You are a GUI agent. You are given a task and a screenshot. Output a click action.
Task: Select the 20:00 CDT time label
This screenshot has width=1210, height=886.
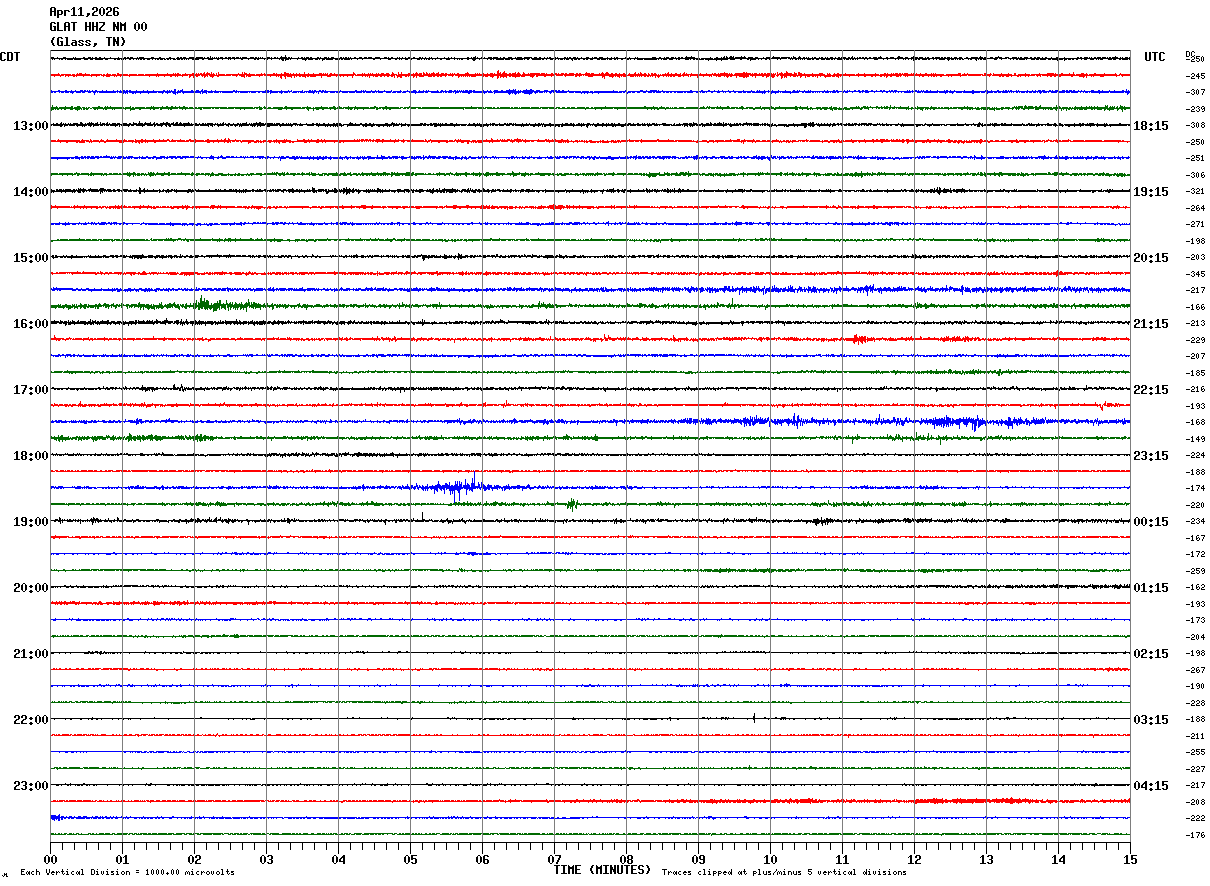[31, 588]
